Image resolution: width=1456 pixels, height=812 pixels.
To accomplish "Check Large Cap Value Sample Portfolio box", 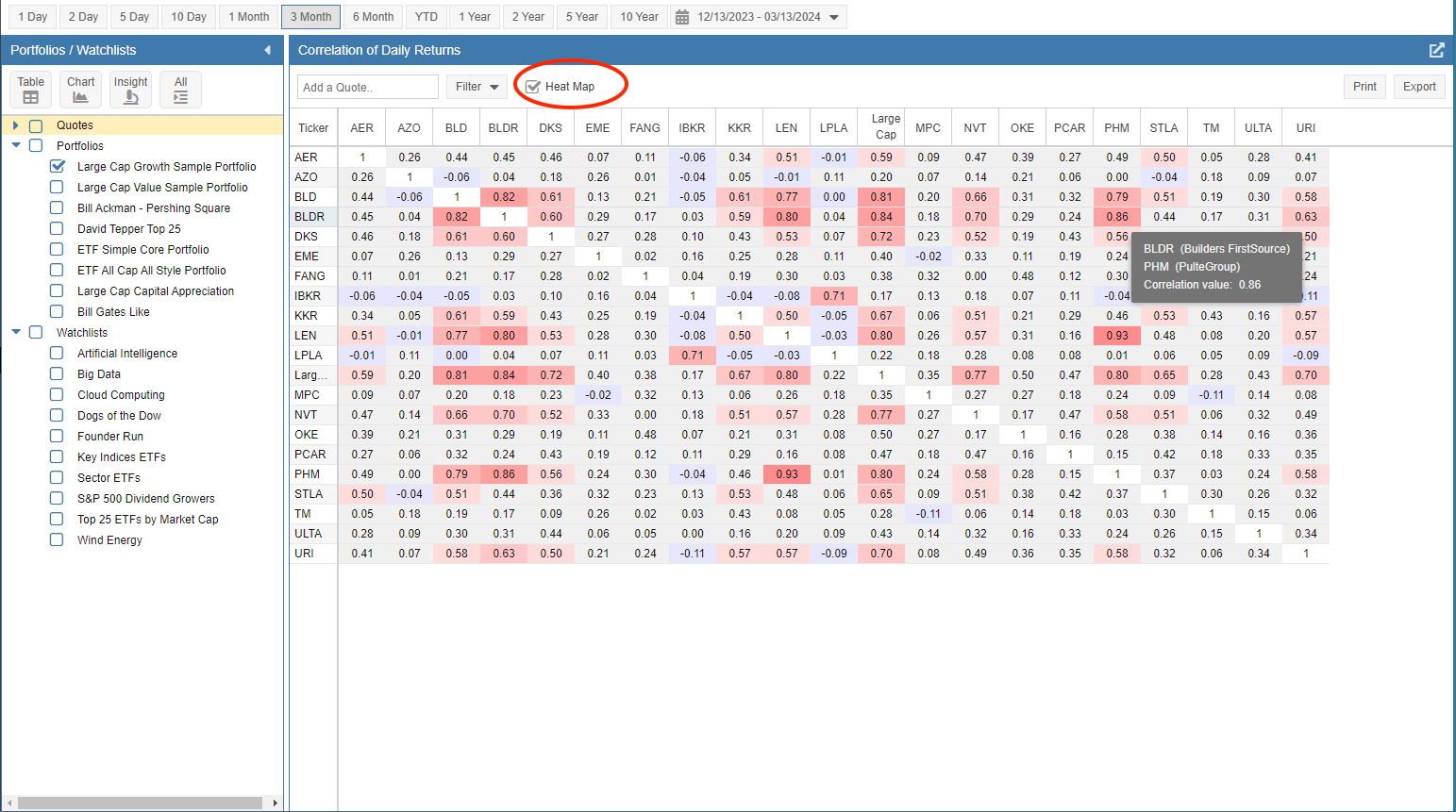I will (57, 187).
